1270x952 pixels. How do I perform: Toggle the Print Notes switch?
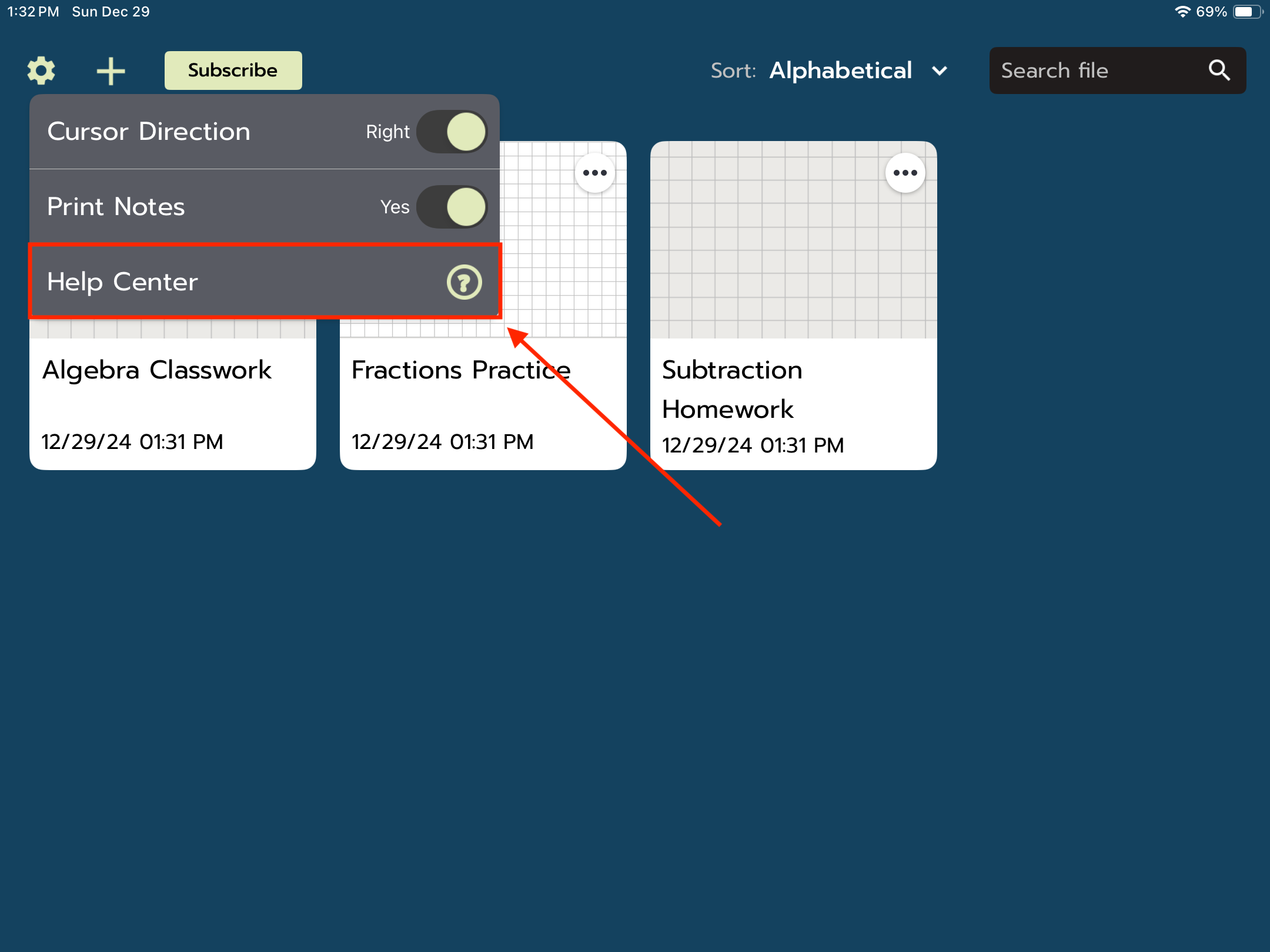(452, 207)
